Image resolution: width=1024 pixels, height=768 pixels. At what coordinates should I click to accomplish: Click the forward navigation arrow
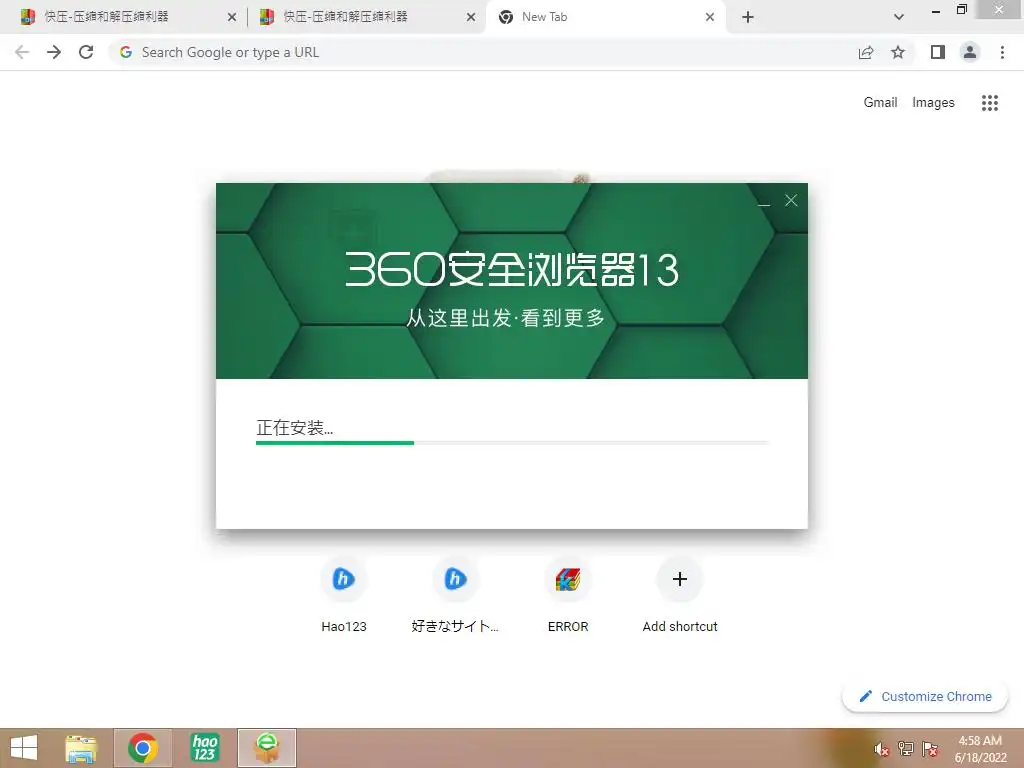click(x=54, y=52)
